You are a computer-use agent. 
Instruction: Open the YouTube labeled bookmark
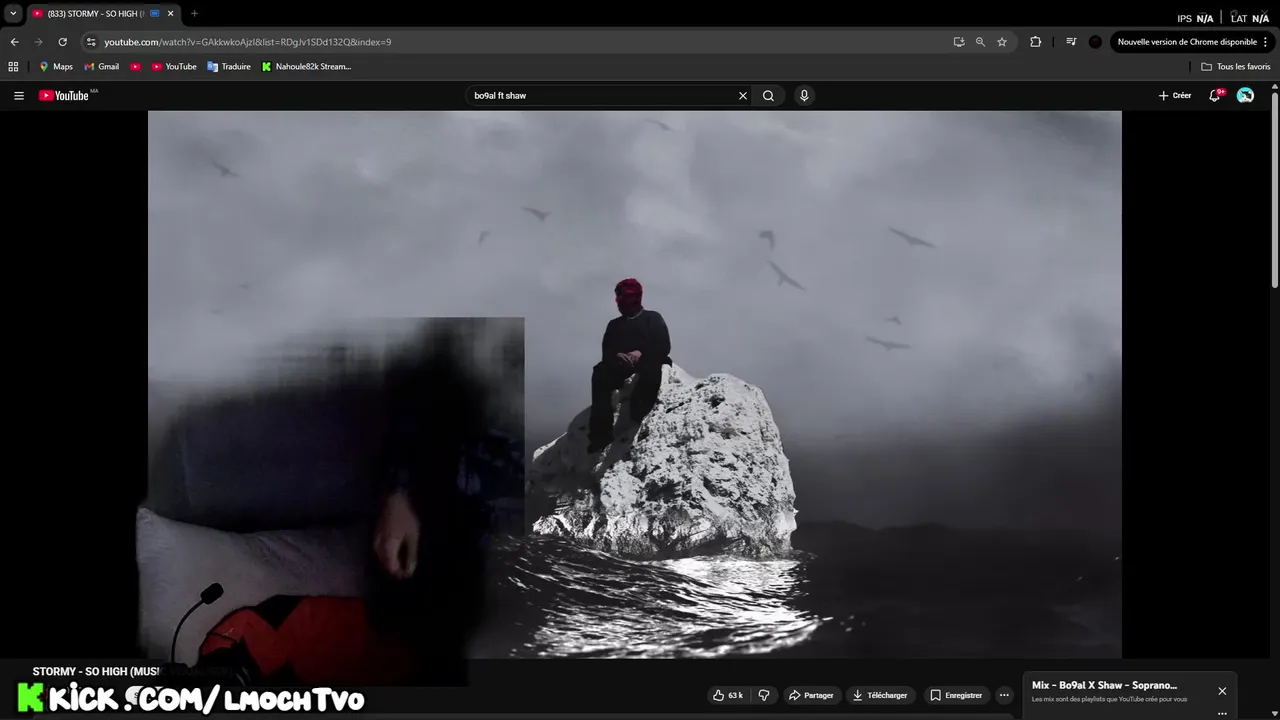click(174, 67)
